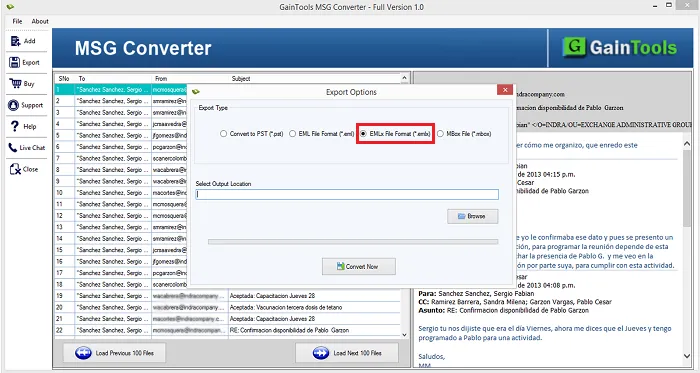Click the preview pane scroll down arrow

687,356
